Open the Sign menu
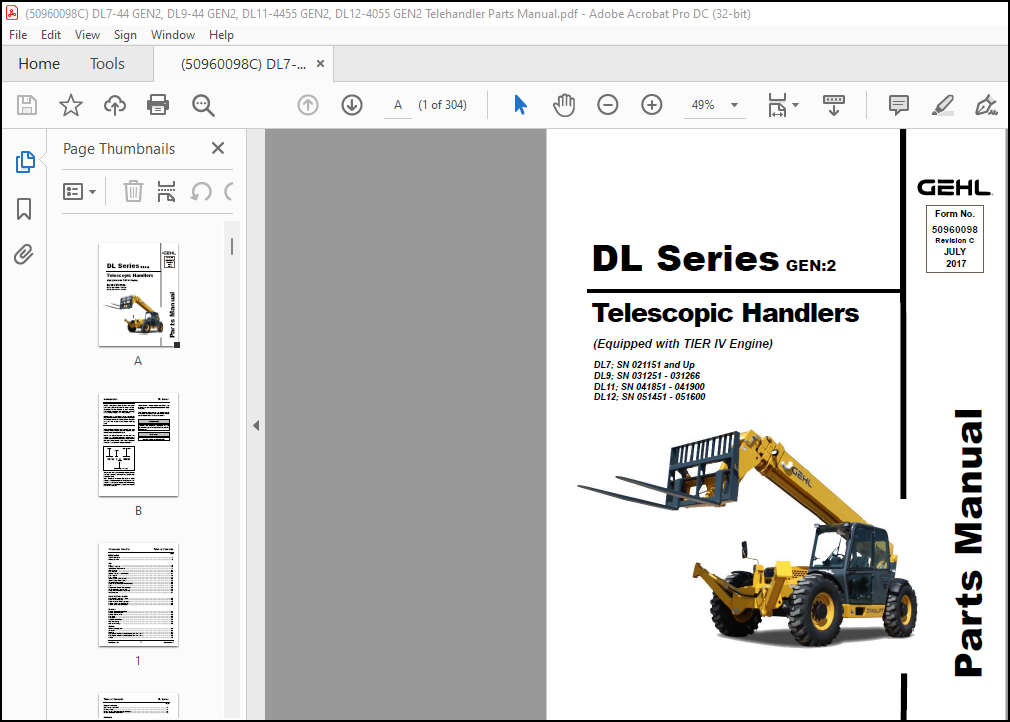Image resolution: width=1010 pixels, height=722 pixels. (125, 35)
